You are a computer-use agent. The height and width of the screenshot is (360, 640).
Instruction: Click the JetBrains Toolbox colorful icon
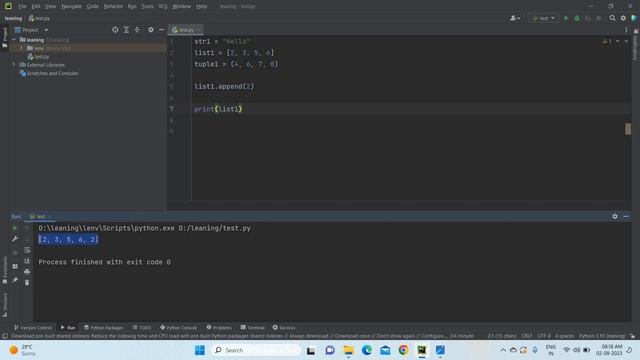(x=634, y=18)
